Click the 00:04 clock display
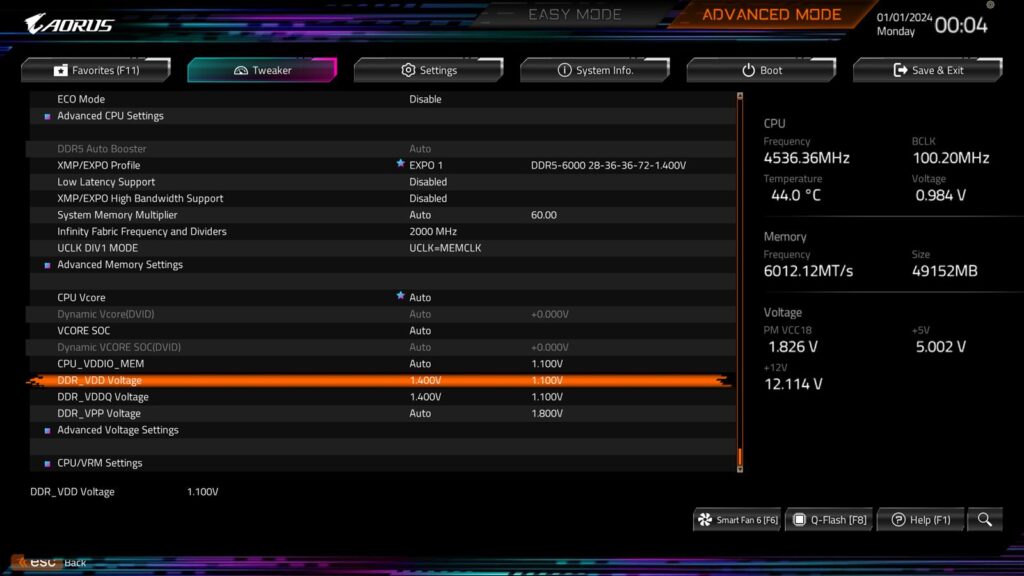1024x576 pixels. coord(961,25)
